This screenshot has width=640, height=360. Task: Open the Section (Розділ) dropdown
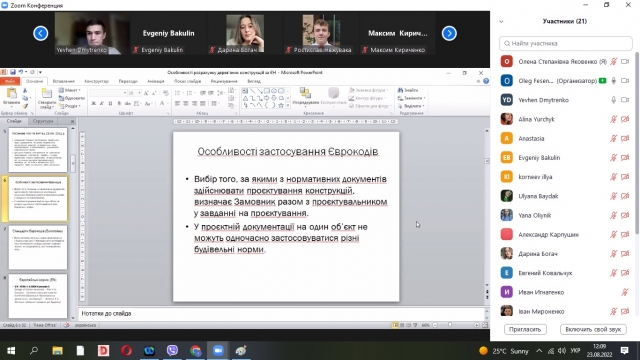click(69, 106)
